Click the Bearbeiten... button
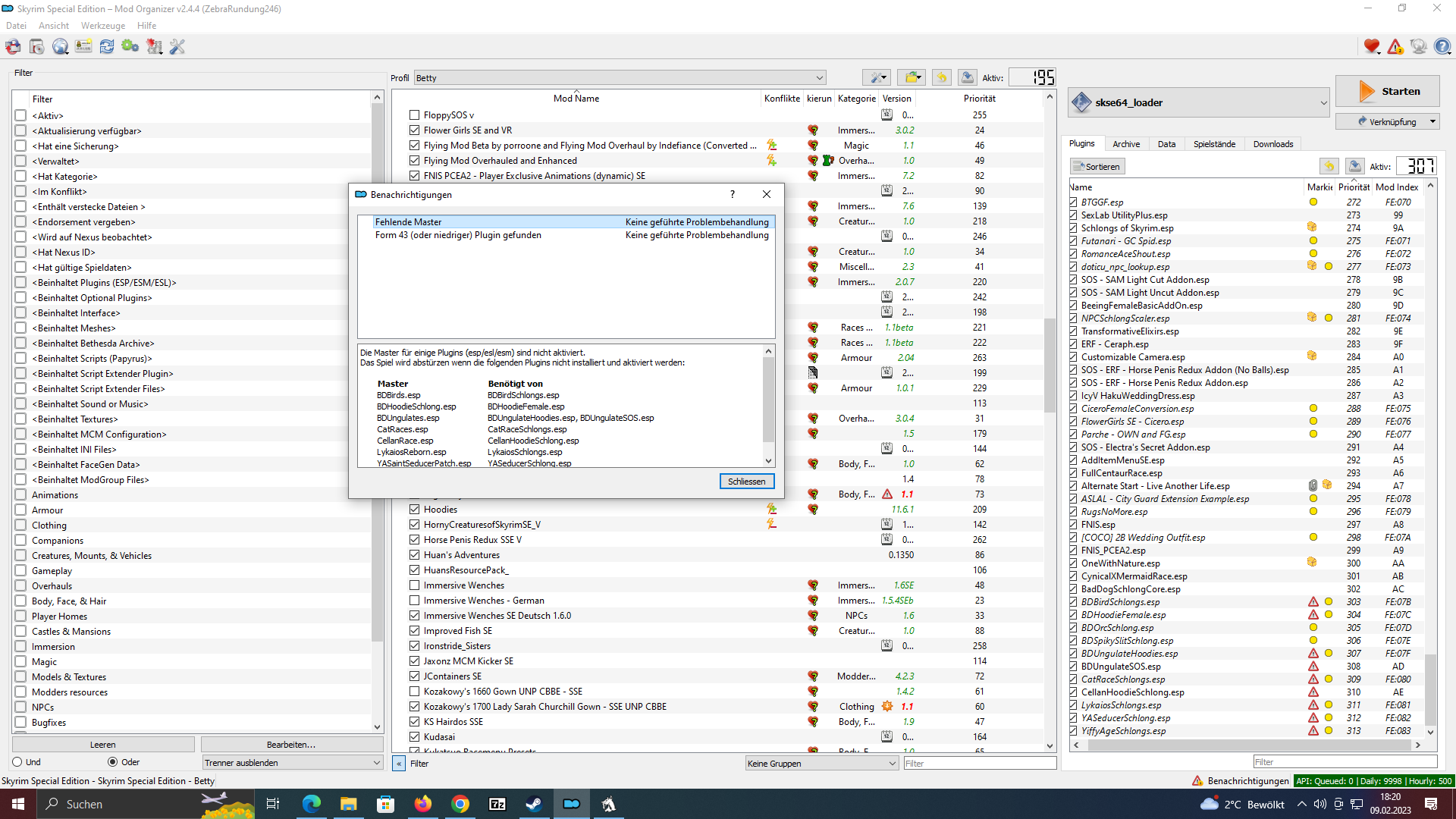 point(291,745)
